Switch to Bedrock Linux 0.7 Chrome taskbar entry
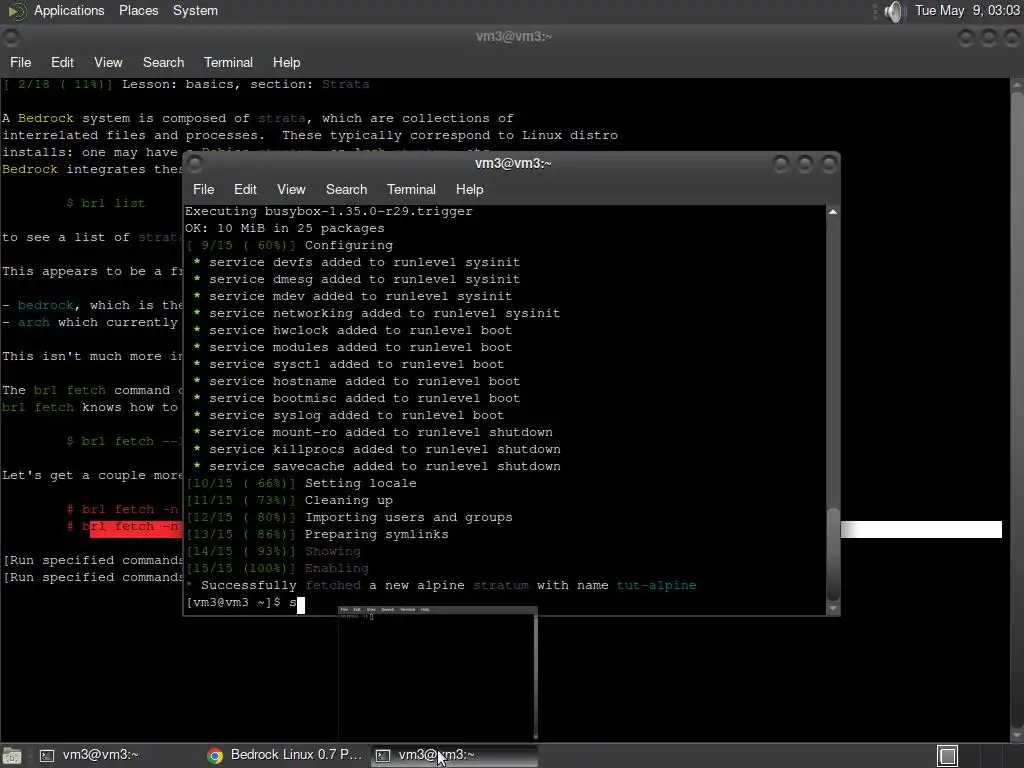The width and height of the screenshot is (1024, 768). [x=285, y=755]
